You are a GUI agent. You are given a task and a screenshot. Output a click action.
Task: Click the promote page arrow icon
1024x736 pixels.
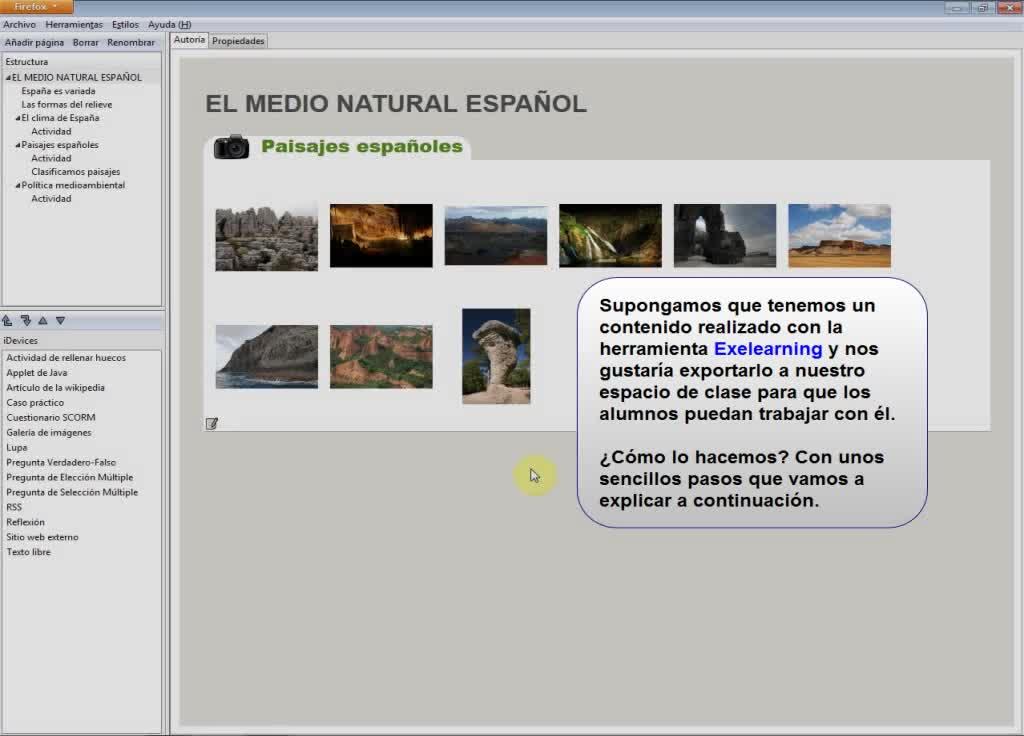tap(7, 321)
